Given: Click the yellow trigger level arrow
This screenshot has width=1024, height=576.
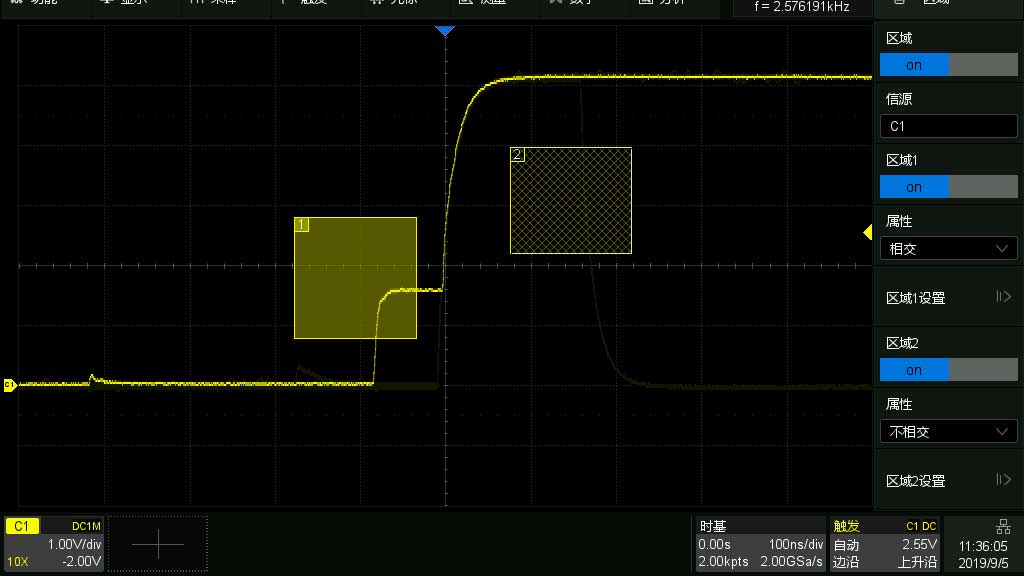Looking at the screenshot, I should [x=868, y=232].
